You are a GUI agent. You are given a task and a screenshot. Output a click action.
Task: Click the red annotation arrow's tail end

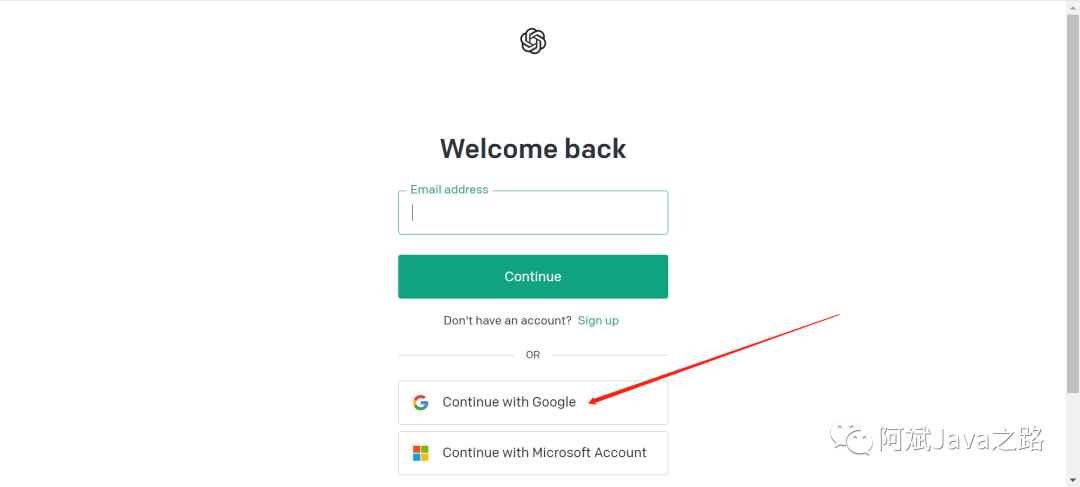[x=837, y=315]
